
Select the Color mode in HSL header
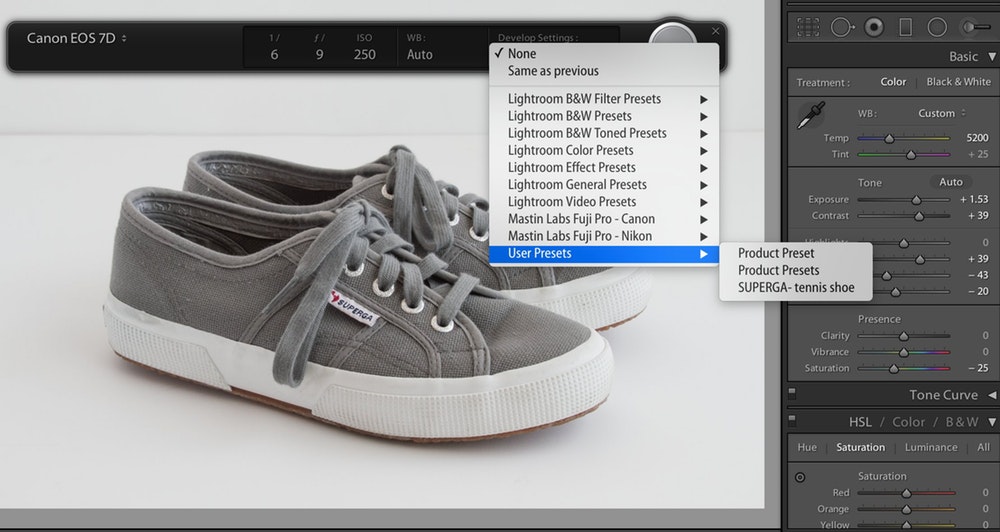pos(908,422)
